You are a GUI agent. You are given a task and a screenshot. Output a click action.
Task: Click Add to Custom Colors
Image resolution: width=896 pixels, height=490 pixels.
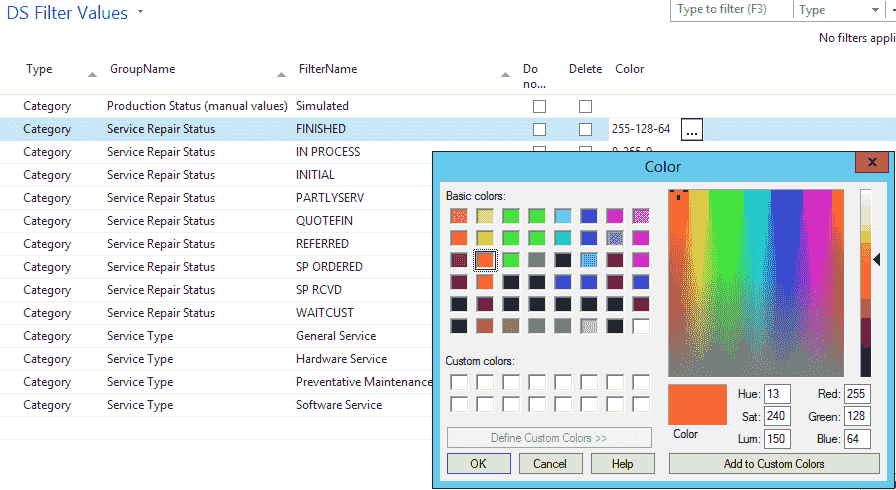[x=774, y=464]
